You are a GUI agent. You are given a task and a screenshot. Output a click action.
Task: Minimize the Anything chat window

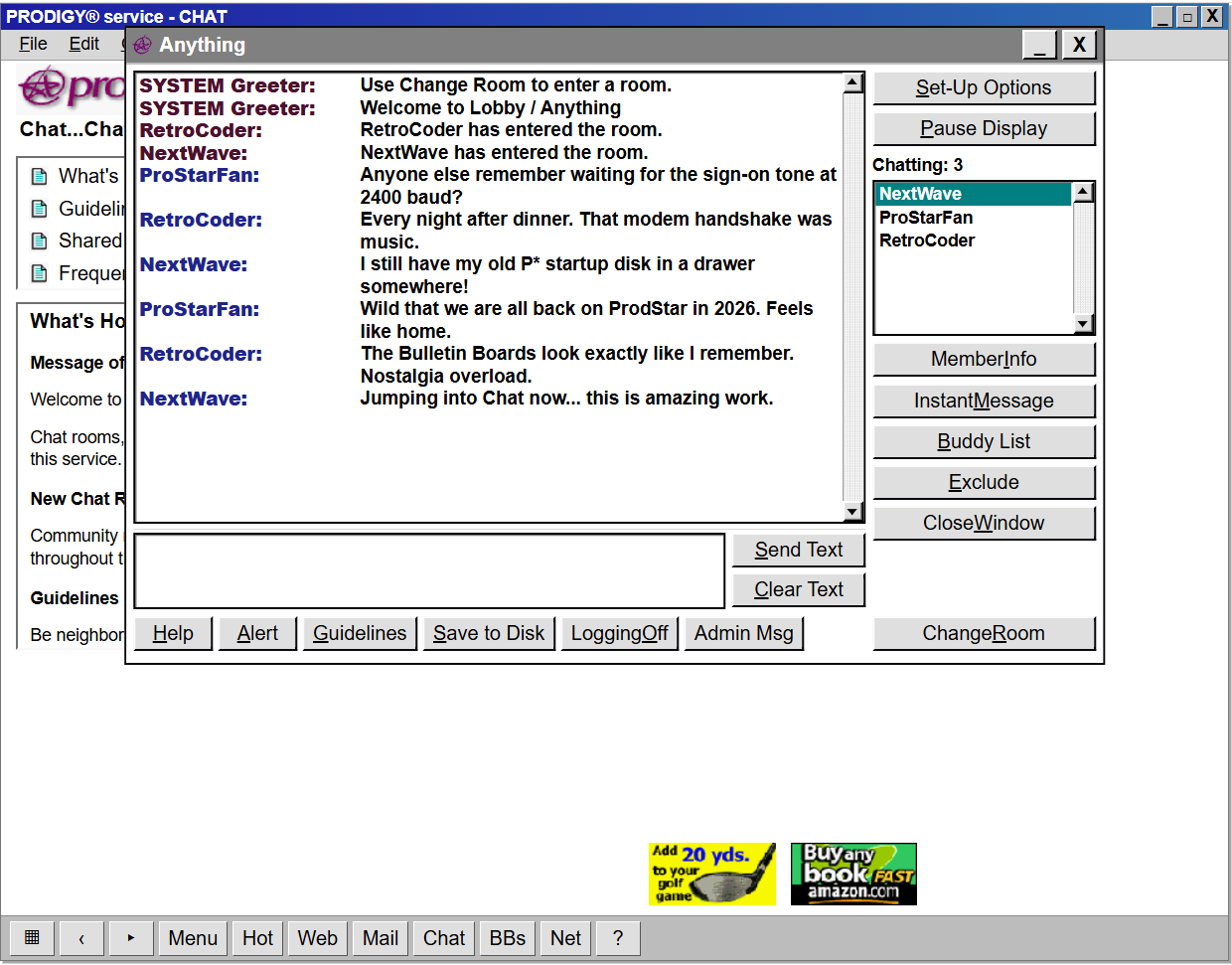point(1039,45)
